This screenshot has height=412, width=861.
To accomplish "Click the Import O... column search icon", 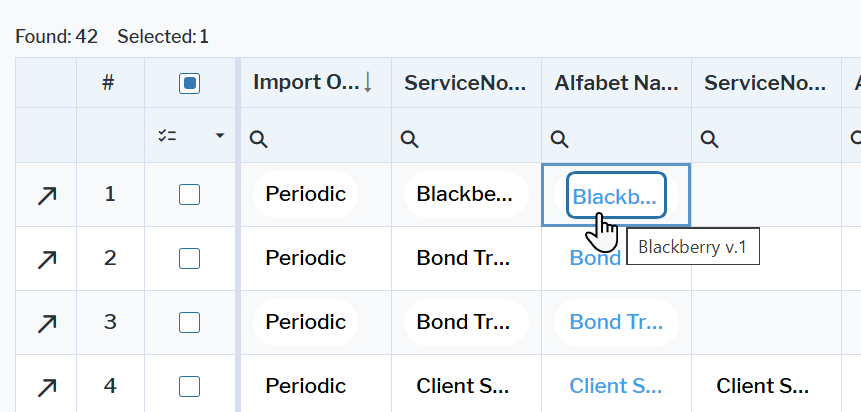I will click(258, 139).
